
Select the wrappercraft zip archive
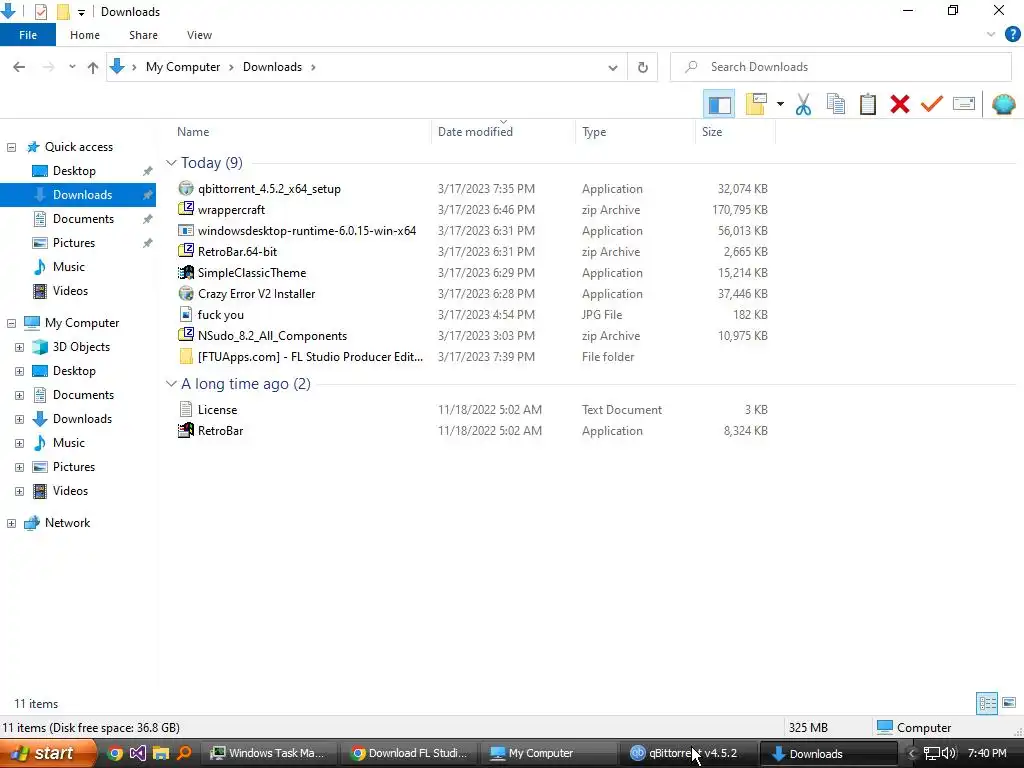[x=231, y=210]
